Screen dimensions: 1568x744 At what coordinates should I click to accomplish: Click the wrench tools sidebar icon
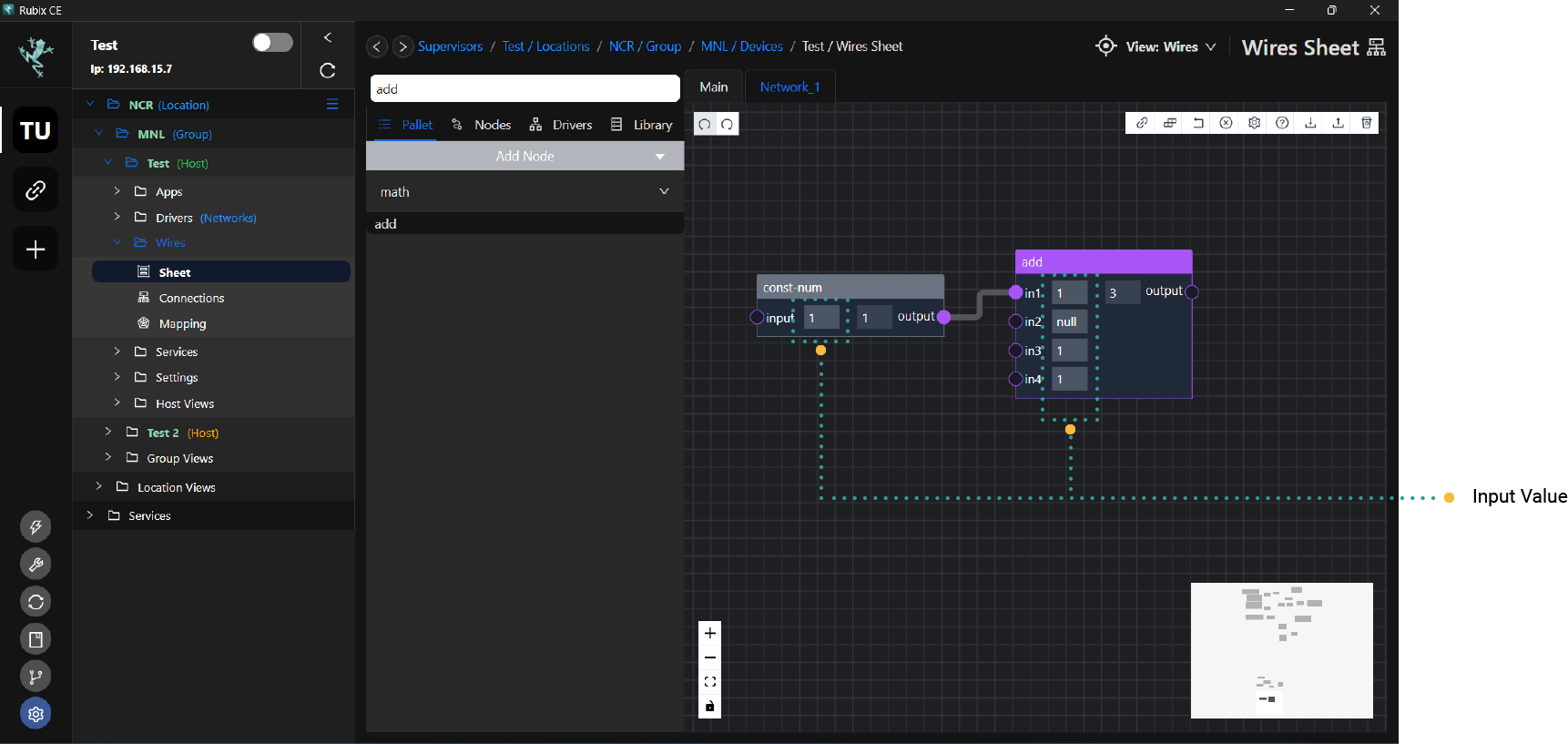[36, 565]
